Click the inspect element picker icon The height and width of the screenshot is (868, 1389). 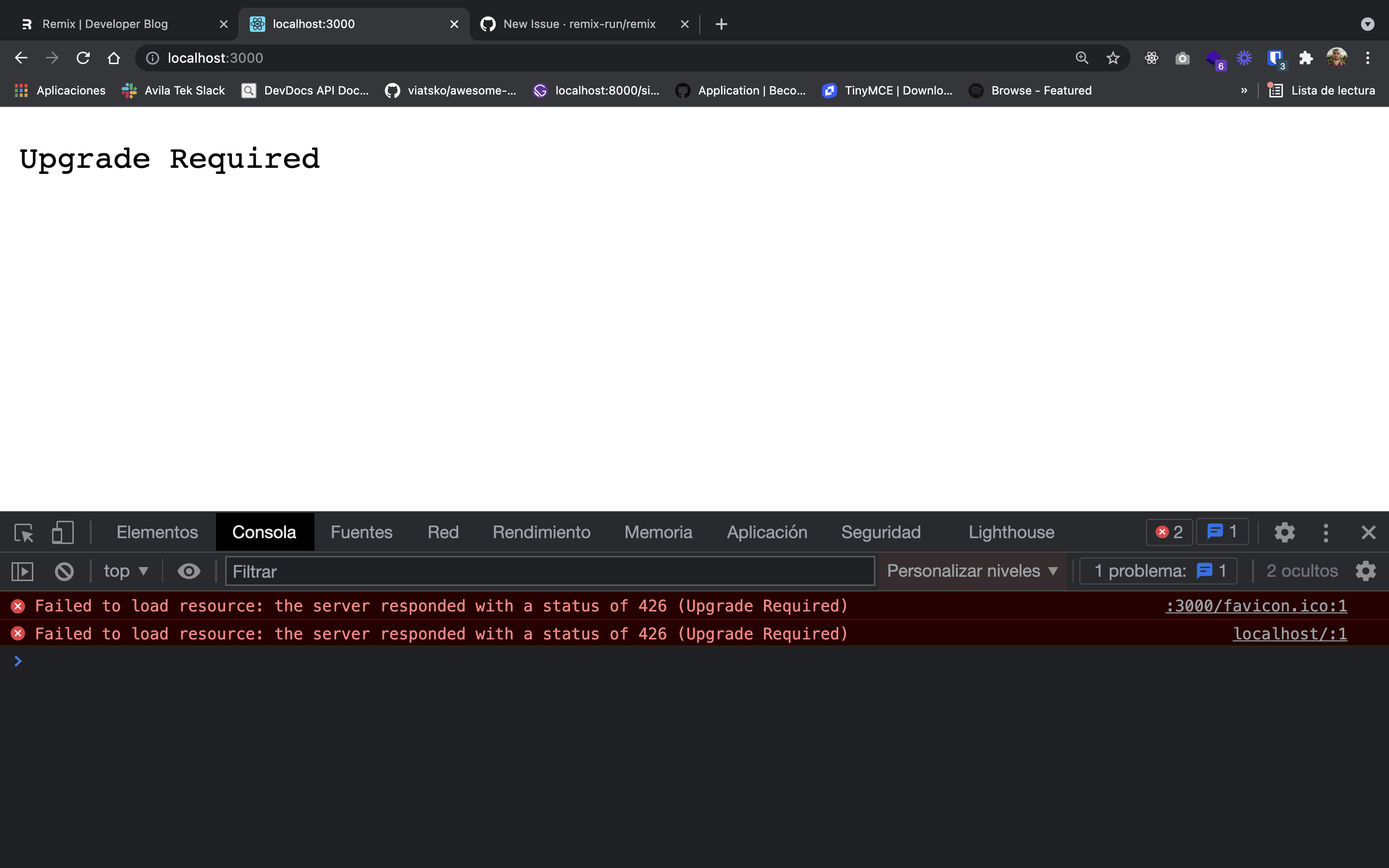pos(24,533)
